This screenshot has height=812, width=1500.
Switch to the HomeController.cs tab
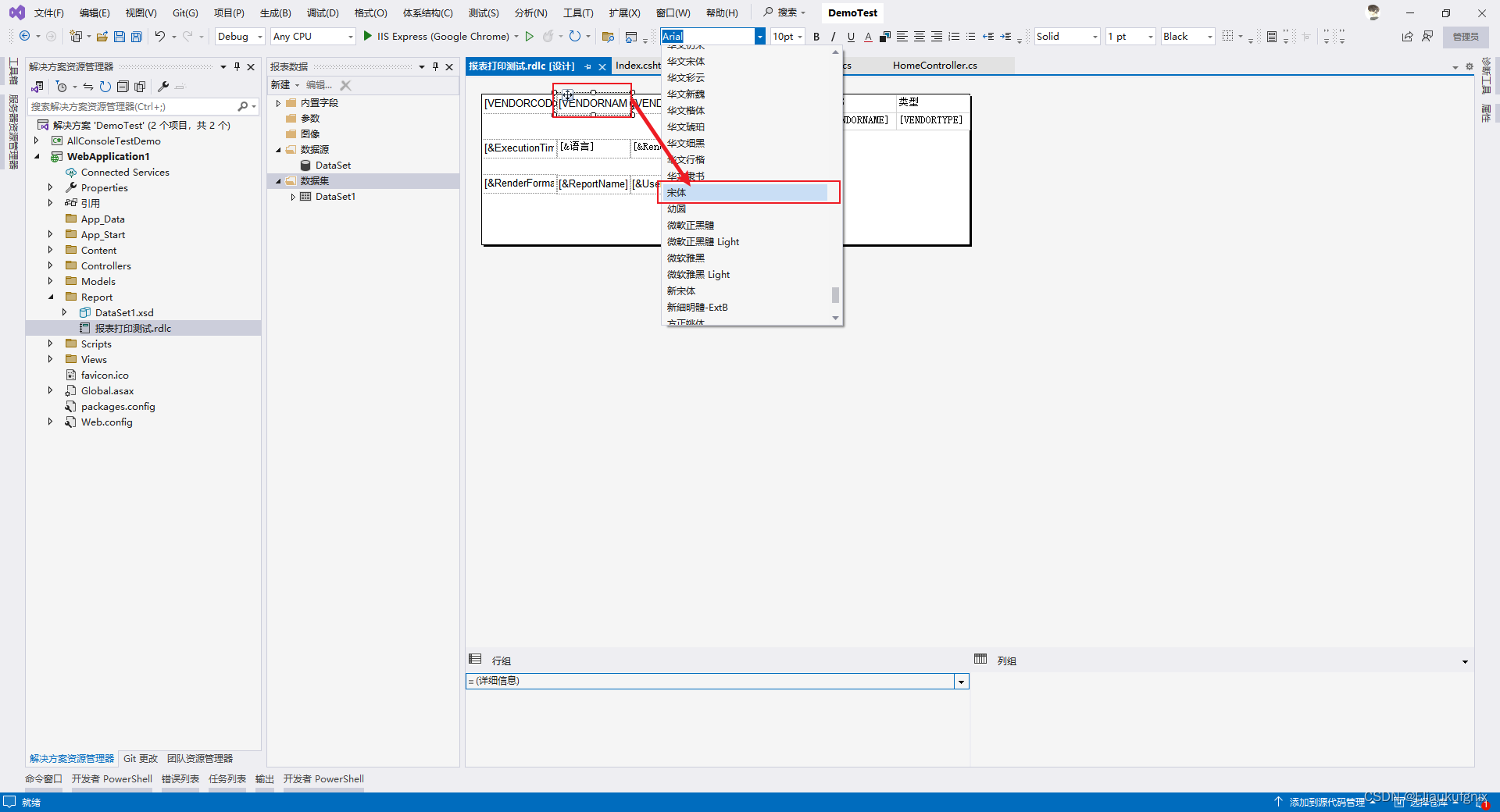[934, 66]
